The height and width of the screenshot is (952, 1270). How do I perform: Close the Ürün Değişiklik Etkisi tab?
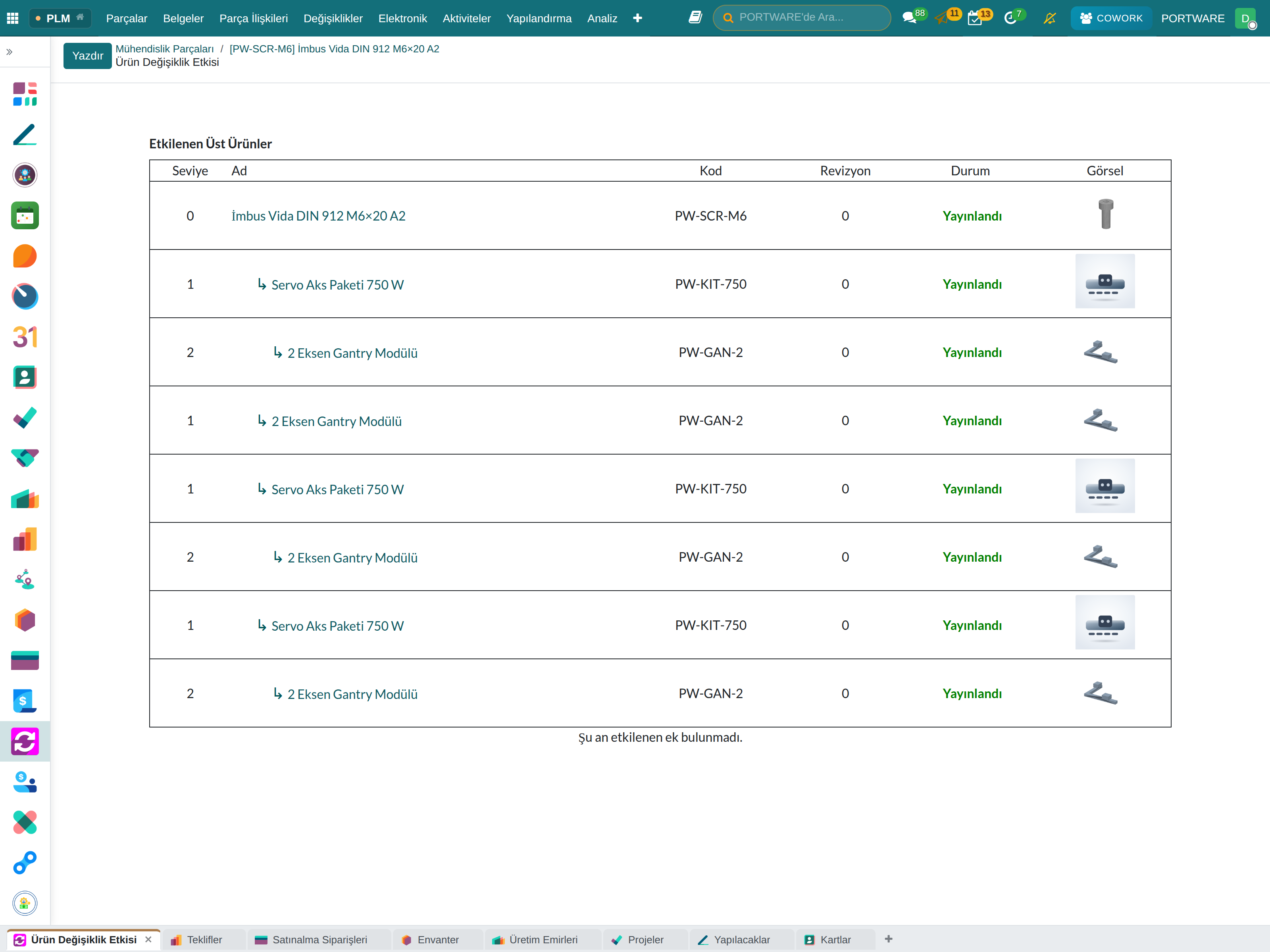pyautogui.click(x=148, y=939)
